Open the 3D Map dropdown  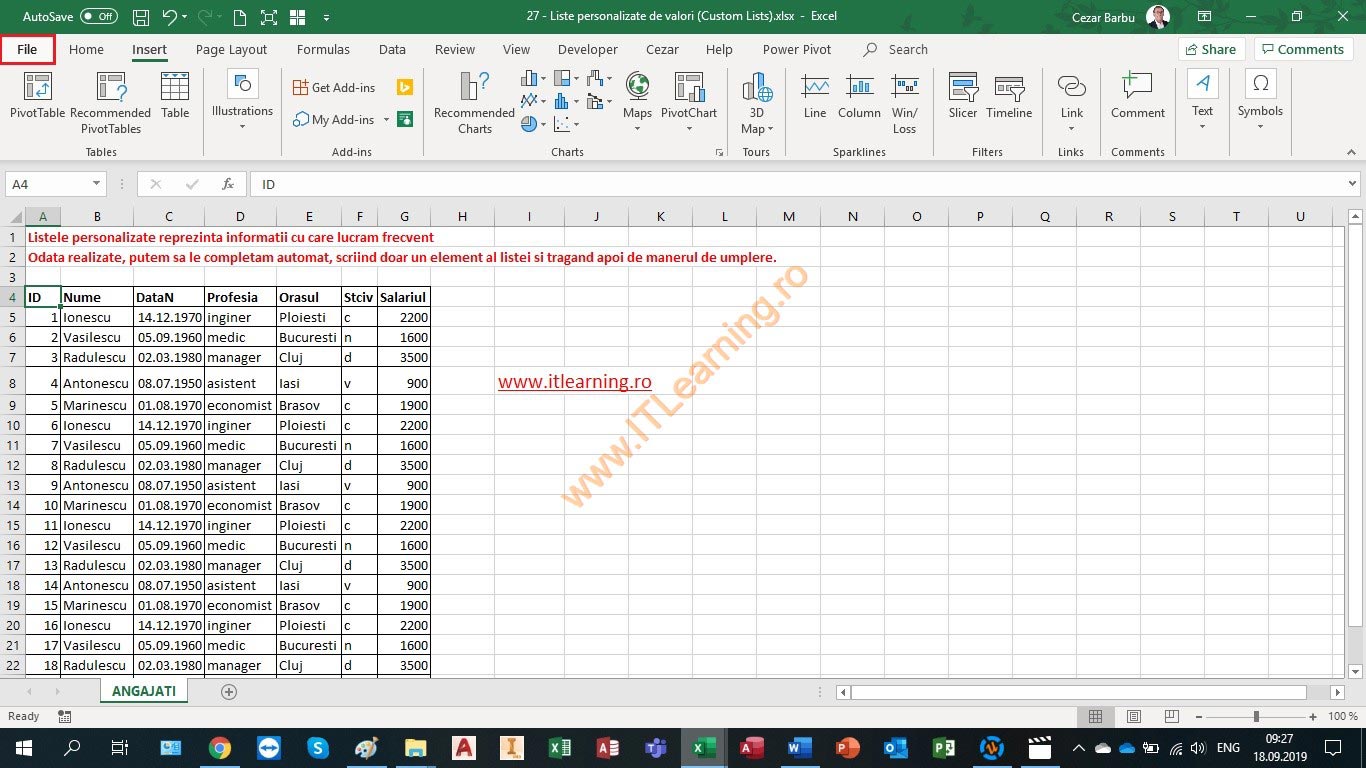tap(757, 103)
